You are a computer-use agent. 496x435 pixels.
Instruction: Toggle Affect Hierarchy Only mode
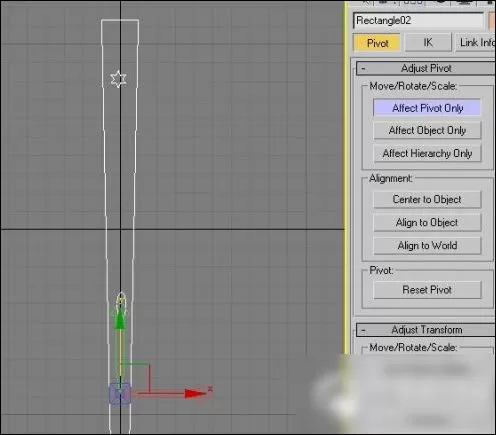tap(427, 153)
